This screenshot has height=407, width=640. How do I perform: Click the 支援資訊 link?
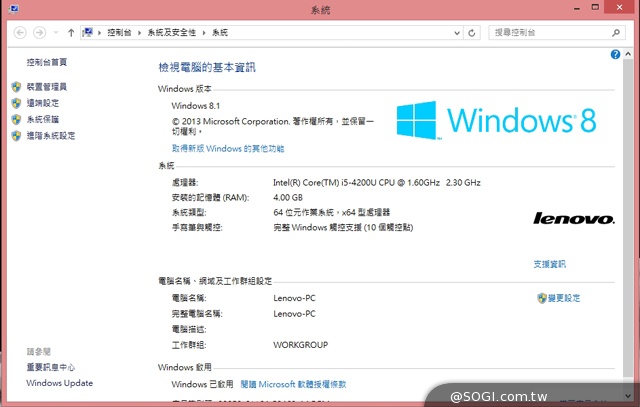click(549, 264)
